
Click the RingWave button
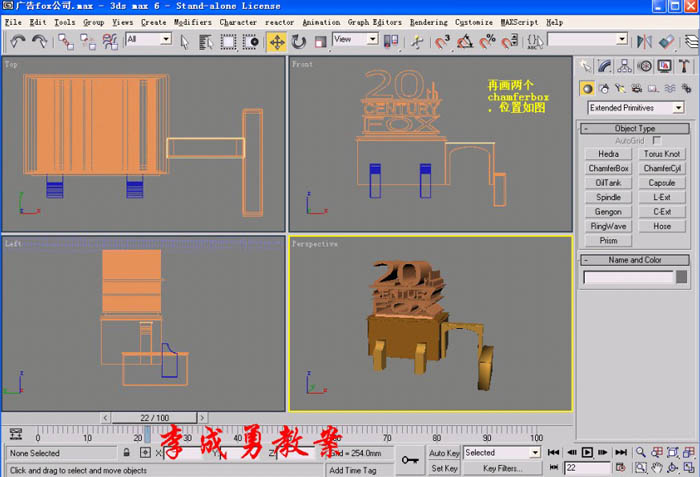point(608,226)
